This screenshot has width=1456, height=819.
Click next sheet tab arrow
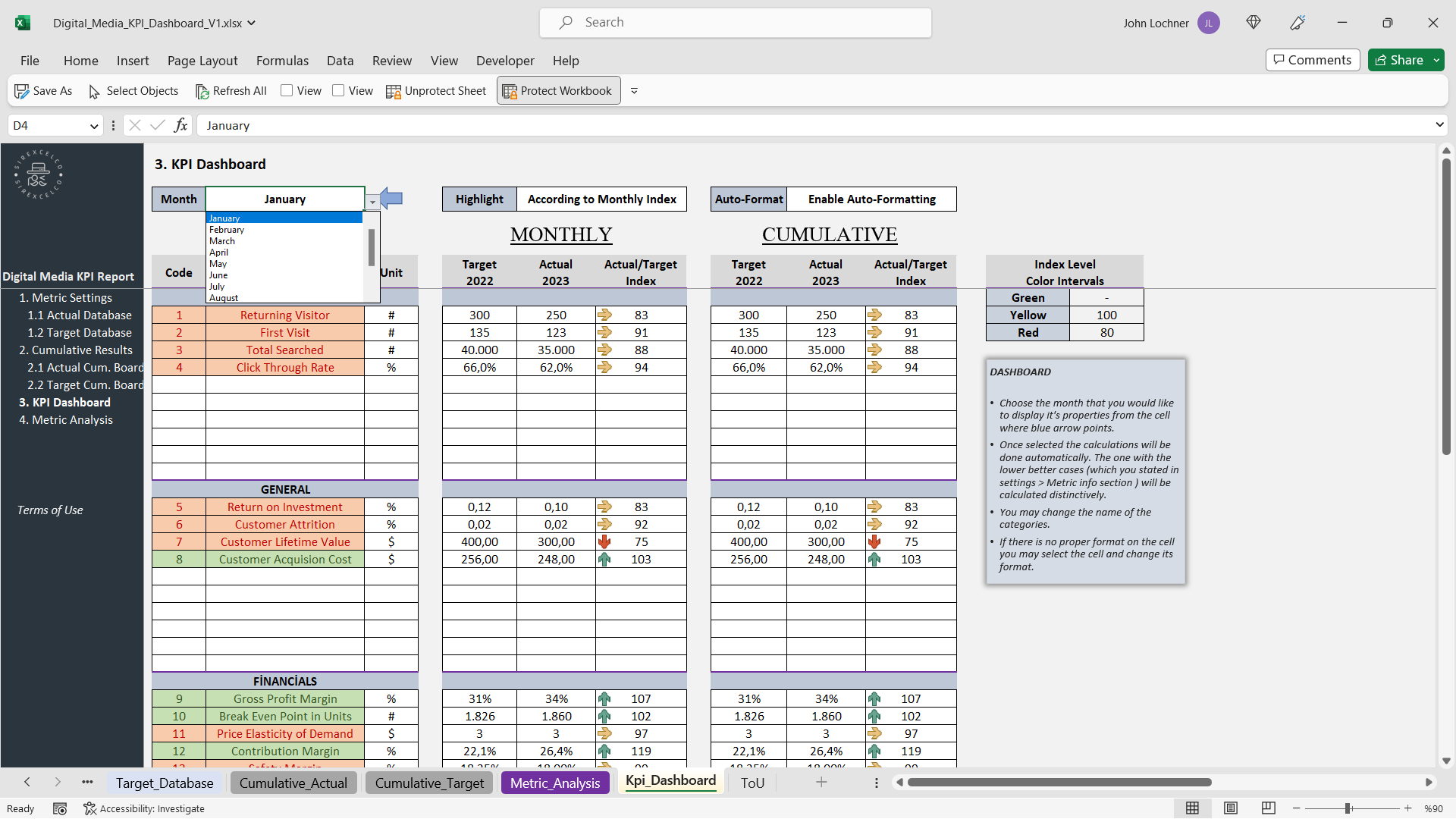pos(58,783)
